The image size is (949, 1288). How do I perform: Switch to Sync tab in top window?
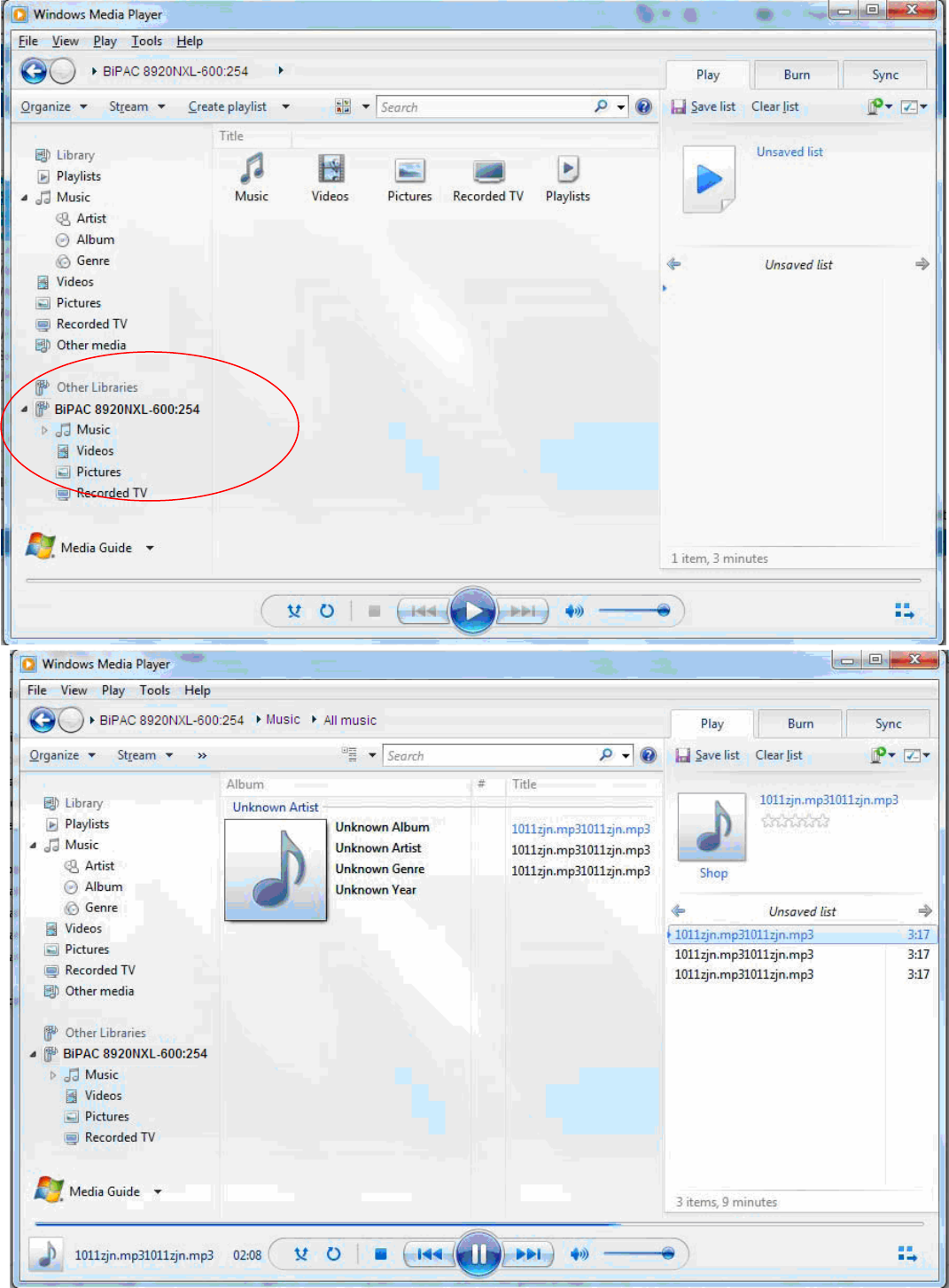[x=885, y=75]
